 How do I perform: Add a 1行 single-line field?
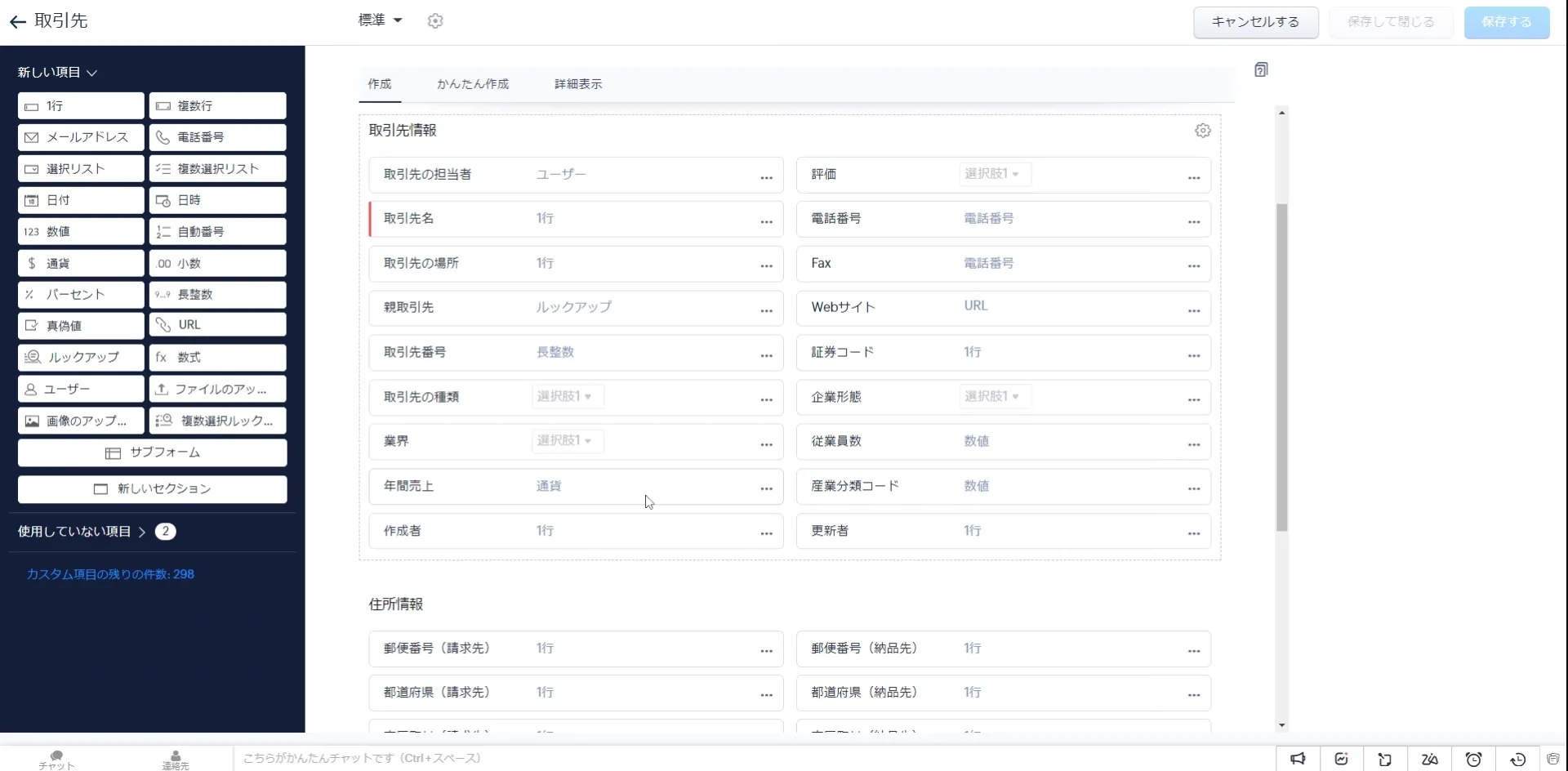click(81, 106)
